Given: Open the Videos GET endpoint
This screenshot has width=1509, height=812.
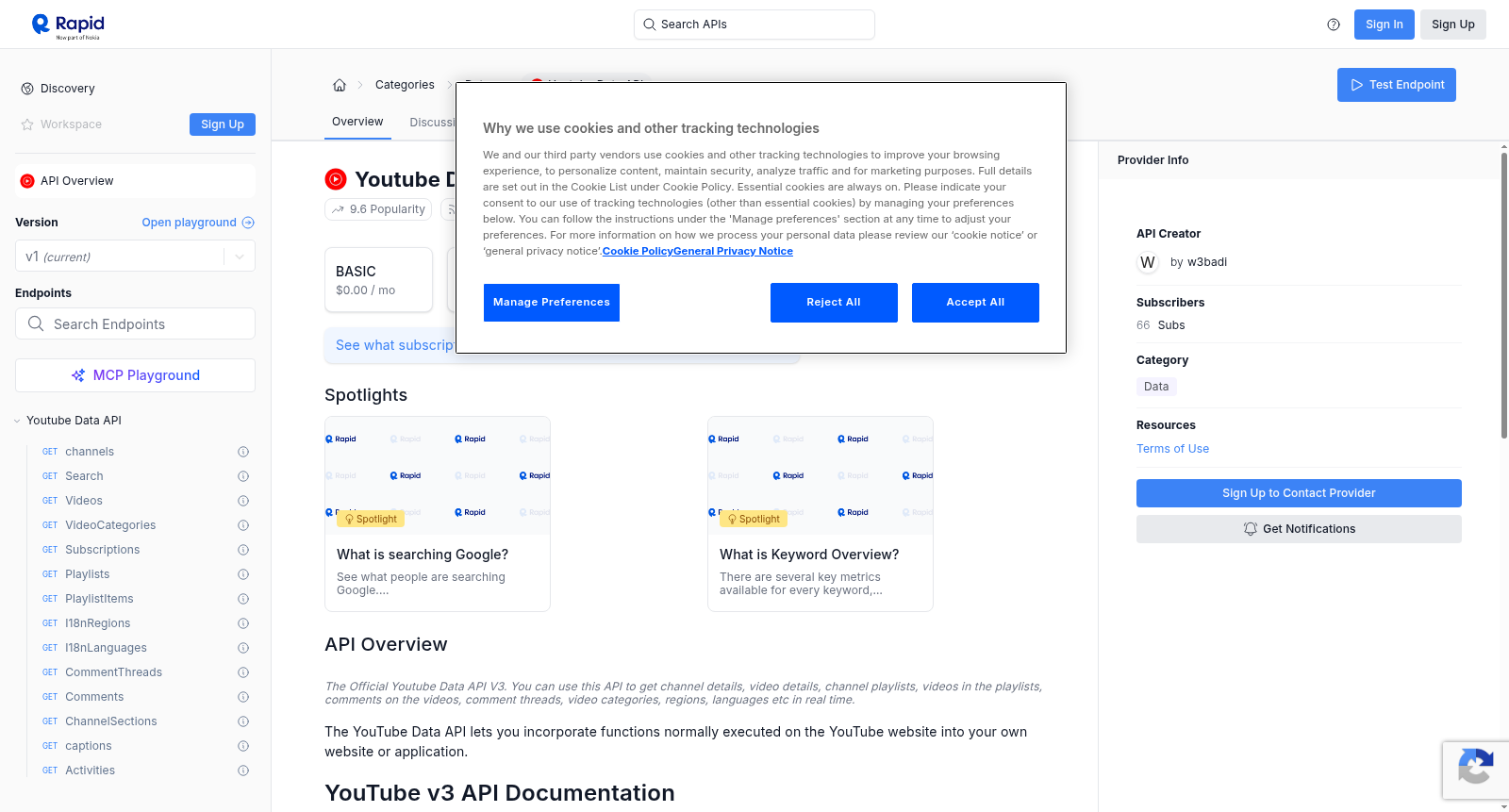Looking at the screenshot, I should [x=84, y=501].
